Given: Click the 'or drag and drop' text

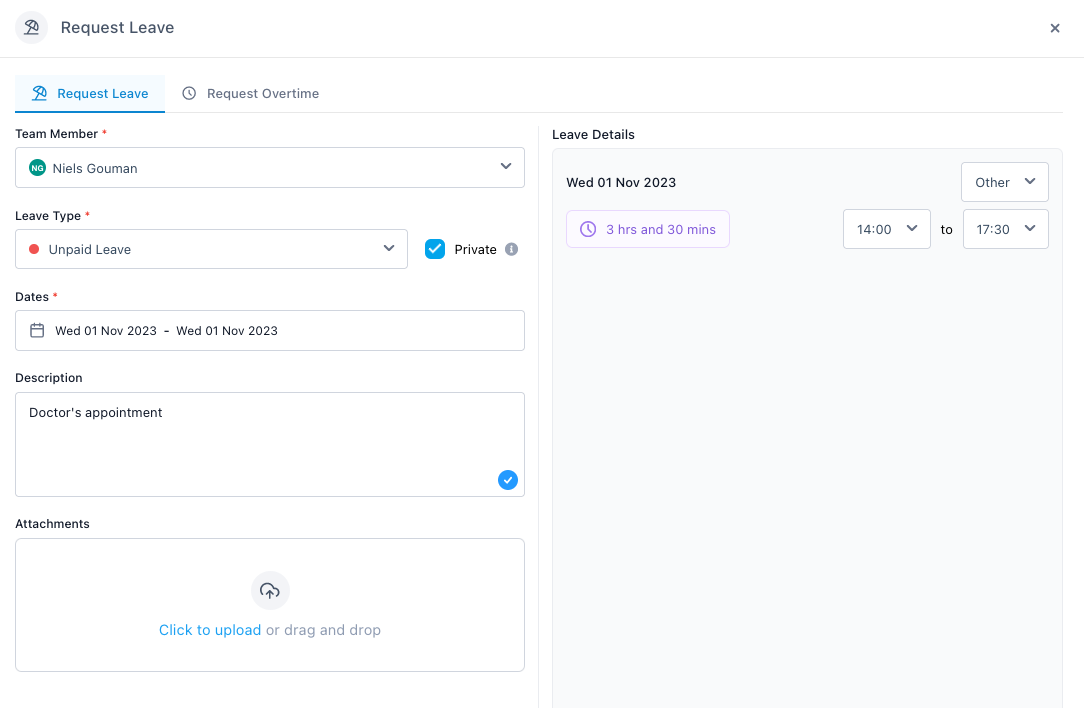Looking at the screenshot, I should [324, 630].
